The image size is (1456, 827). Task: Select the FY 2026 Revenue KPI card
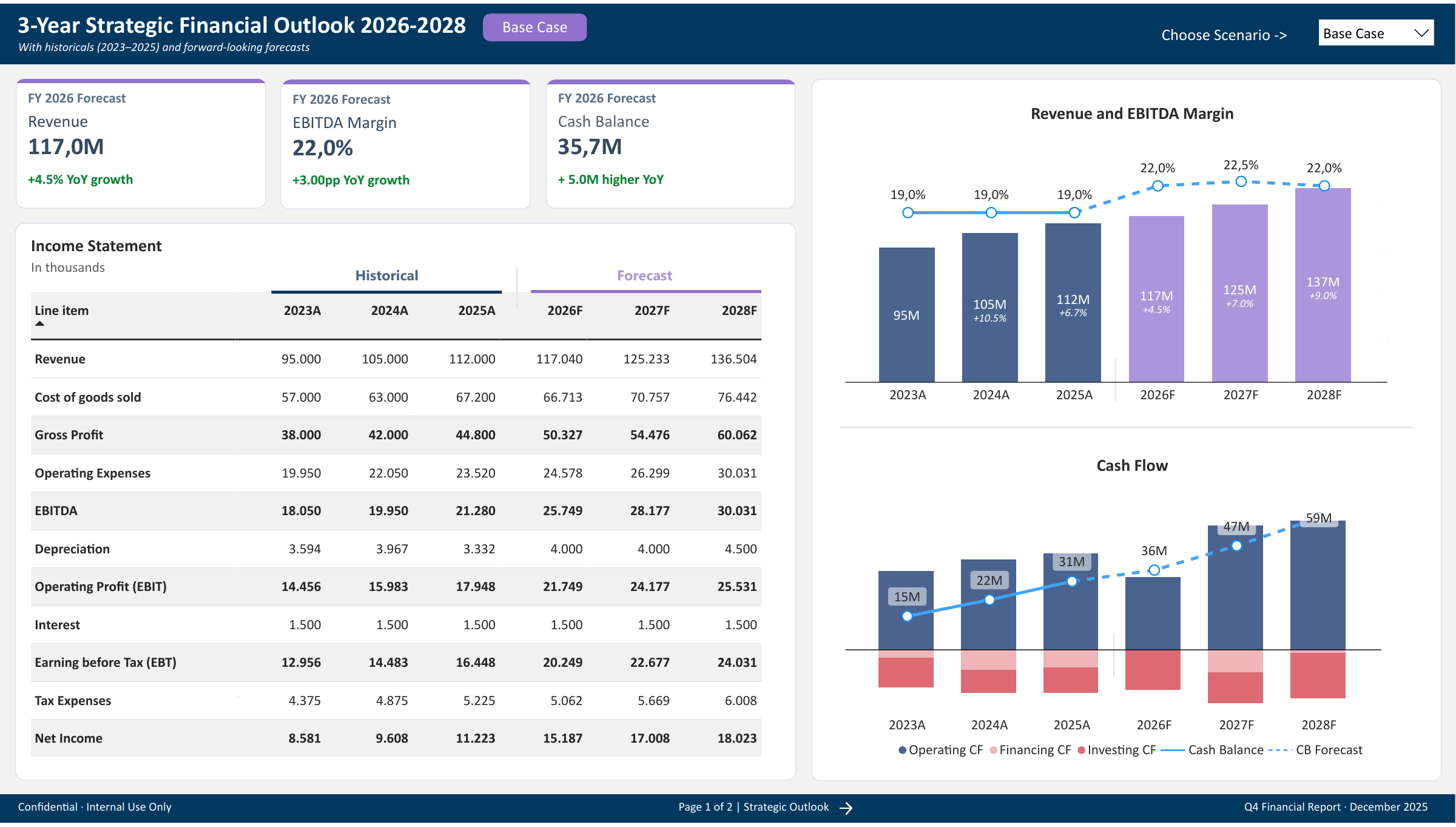[141, 144]
